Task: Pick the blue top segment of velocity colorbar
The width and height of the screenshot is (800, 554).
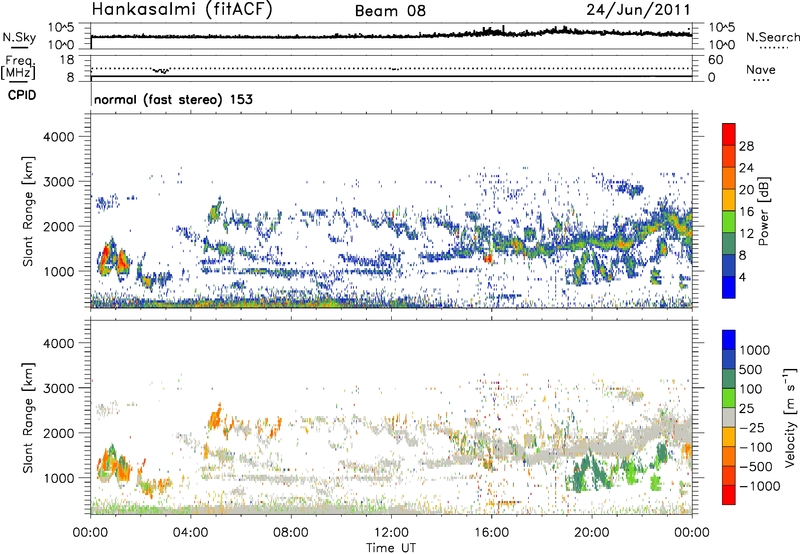Action: pos(729,340)
